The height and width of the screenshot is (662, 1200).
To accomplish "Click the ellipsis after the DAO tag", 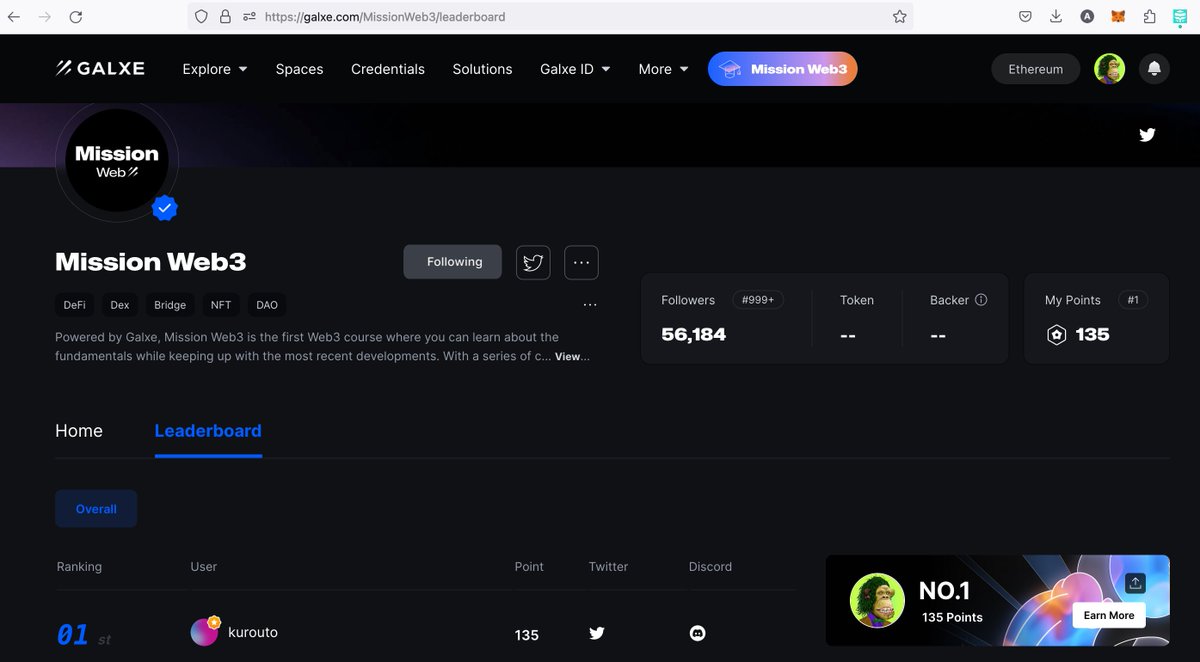I will click(x=590, y=305).
